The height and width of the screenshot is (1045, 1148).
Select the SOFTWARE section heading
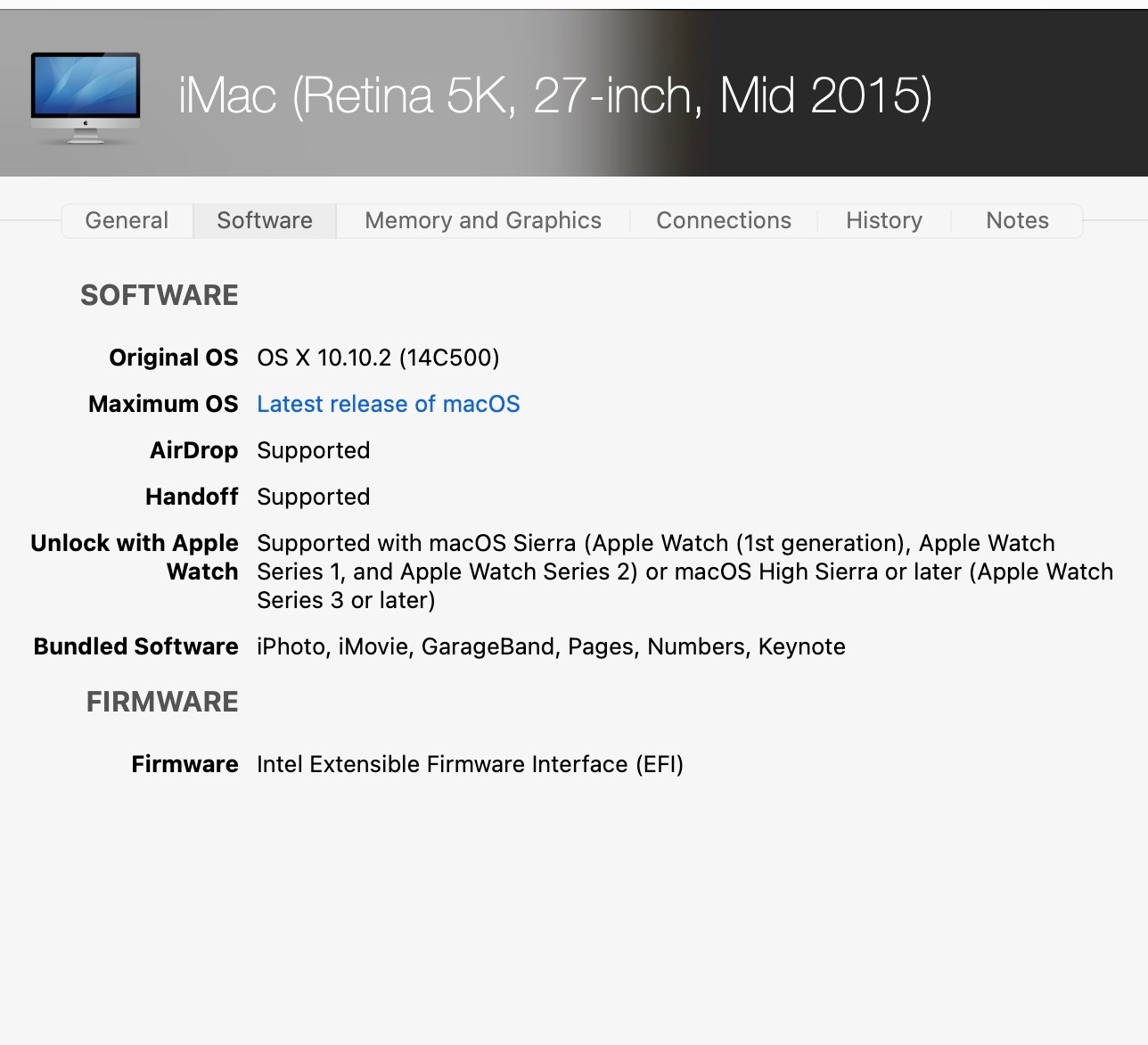[160, 295]
